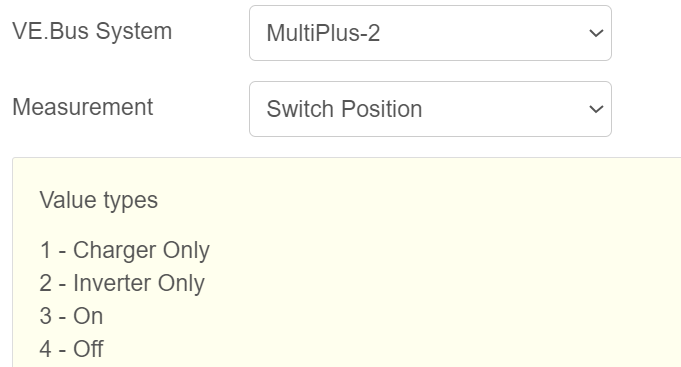The width and height of the screenshot is (681, 367).
Task: Click the MultiPlus-2 selected text
Action: (323, 33)
